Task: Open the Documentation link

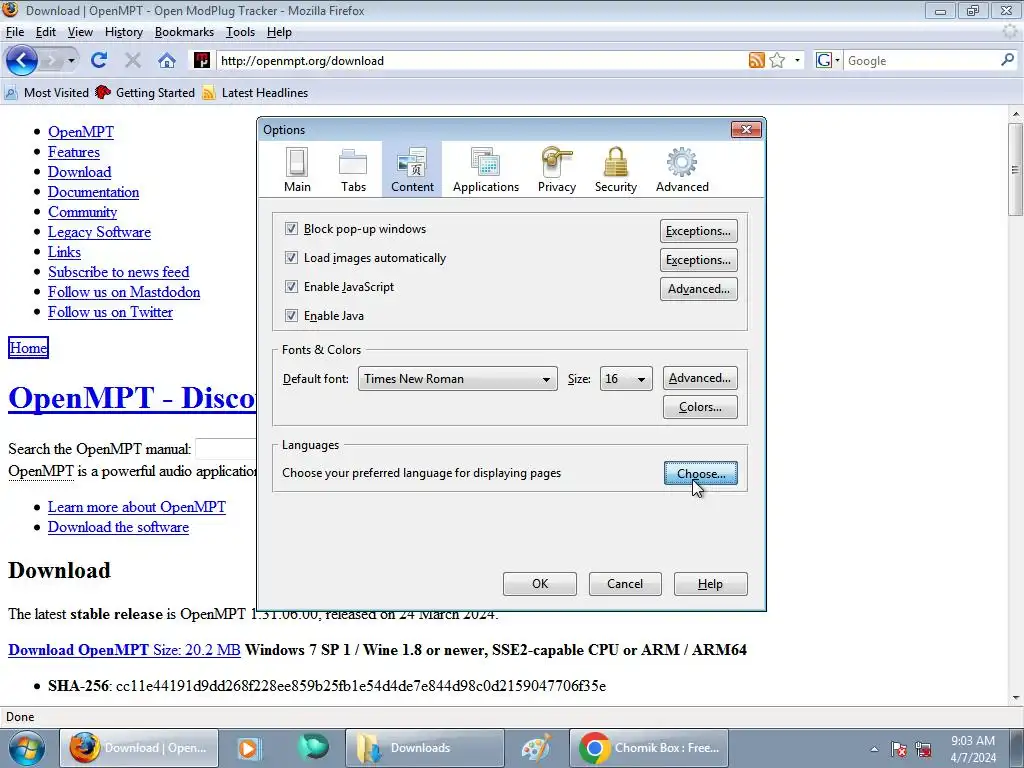Action: 93,192
